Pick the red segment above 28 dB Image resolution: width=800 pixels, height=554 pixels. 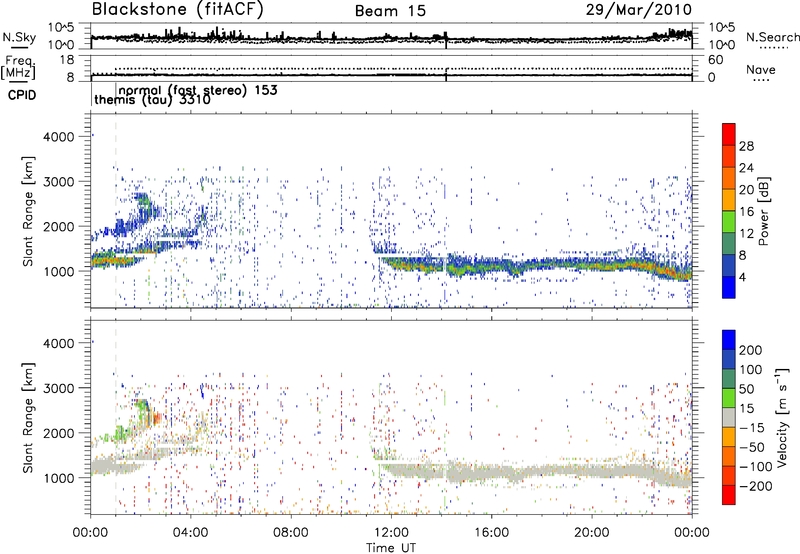coord(729,135)
